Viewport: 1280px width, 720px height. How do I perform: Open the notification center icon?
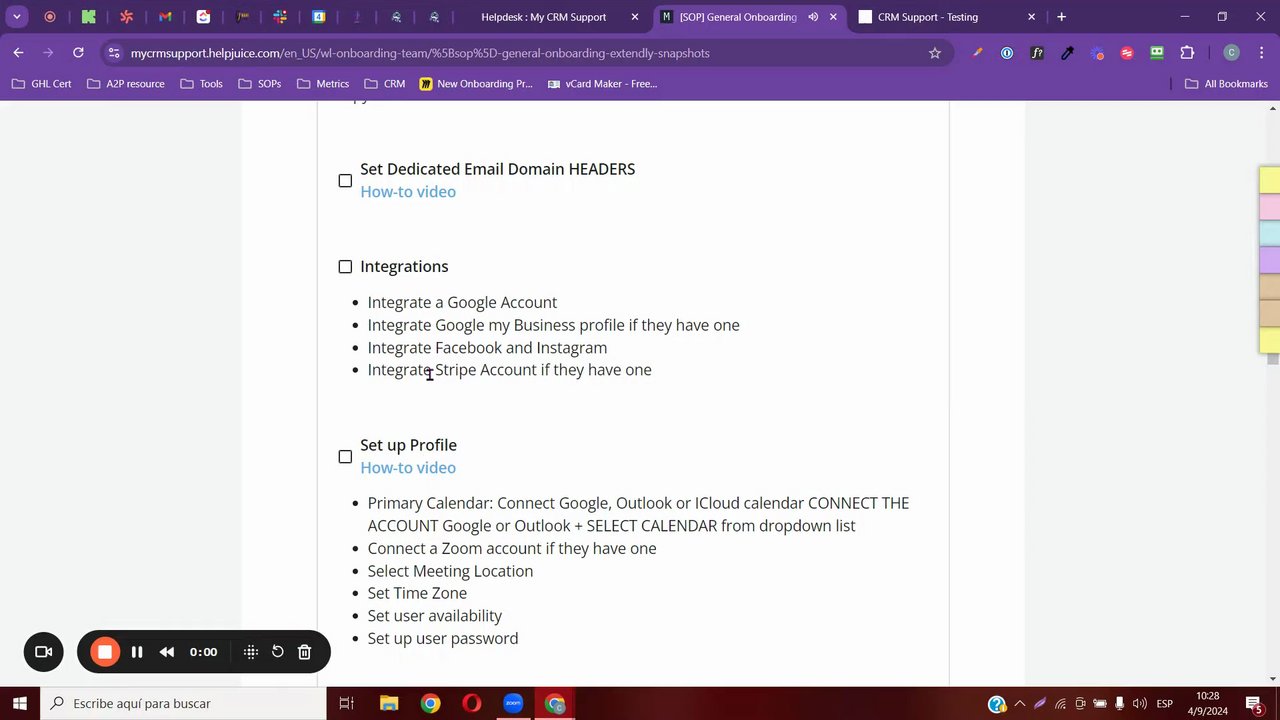1254,704
